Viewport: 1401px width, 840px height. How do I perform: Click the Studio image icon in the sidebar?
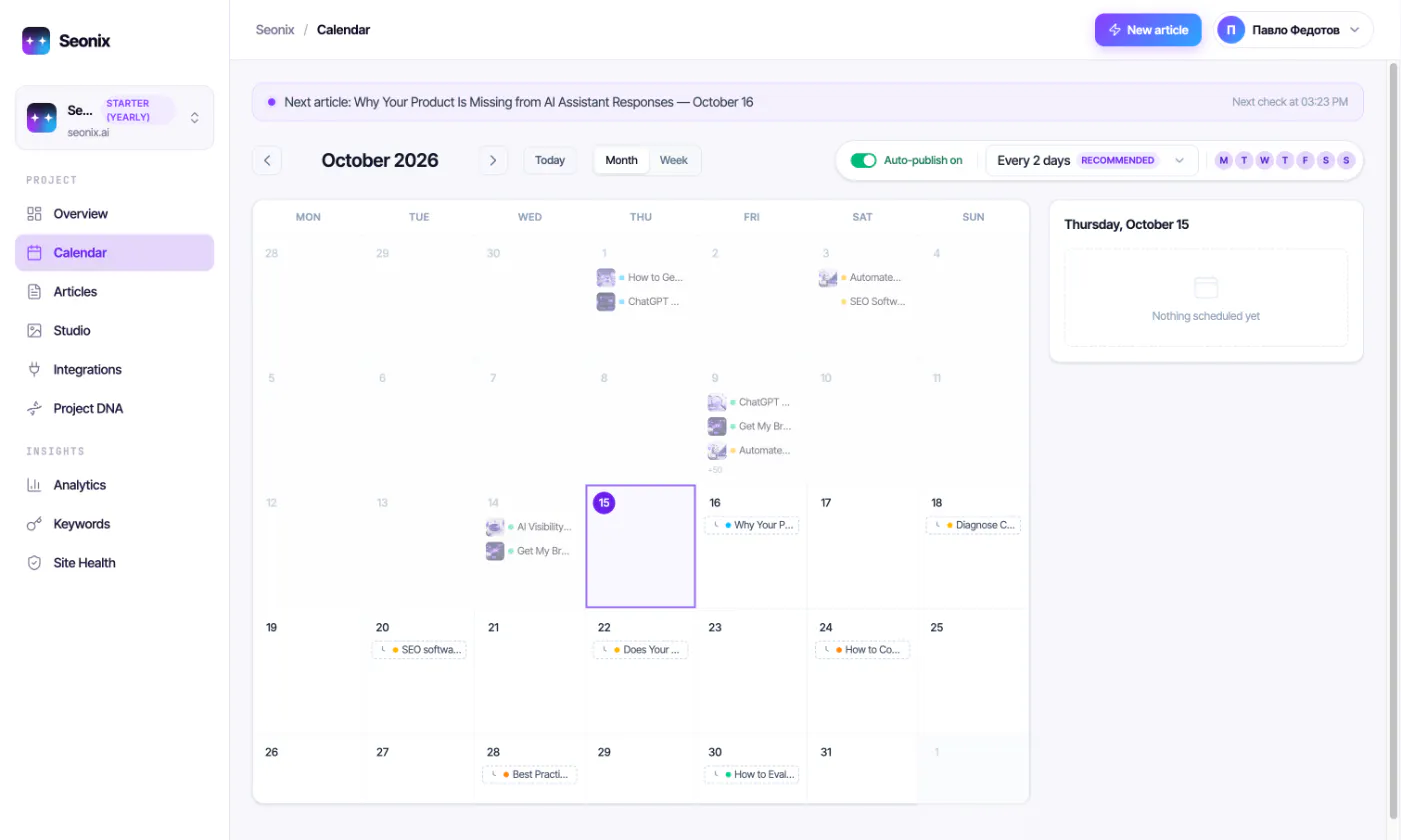(34, 331)
